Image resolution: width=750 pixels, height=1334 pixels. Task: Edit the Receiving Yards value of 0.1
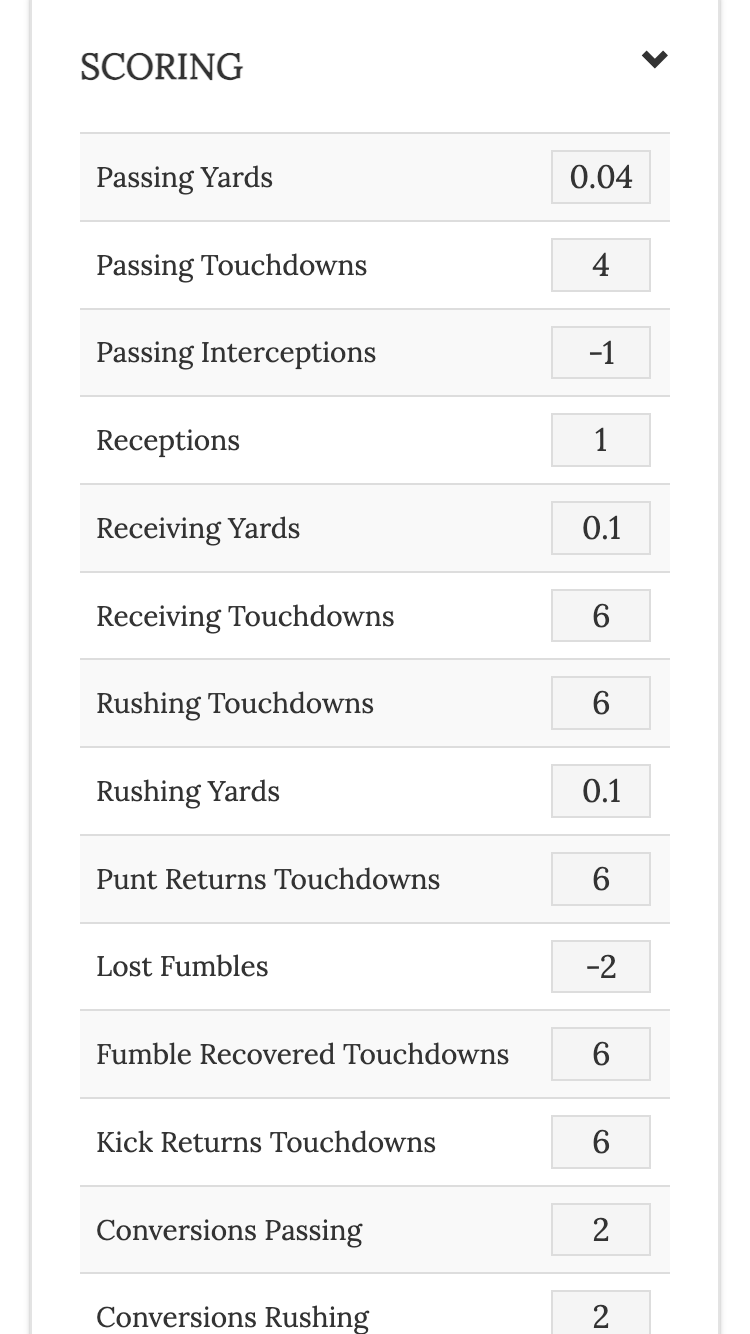[x=600, y=527]
